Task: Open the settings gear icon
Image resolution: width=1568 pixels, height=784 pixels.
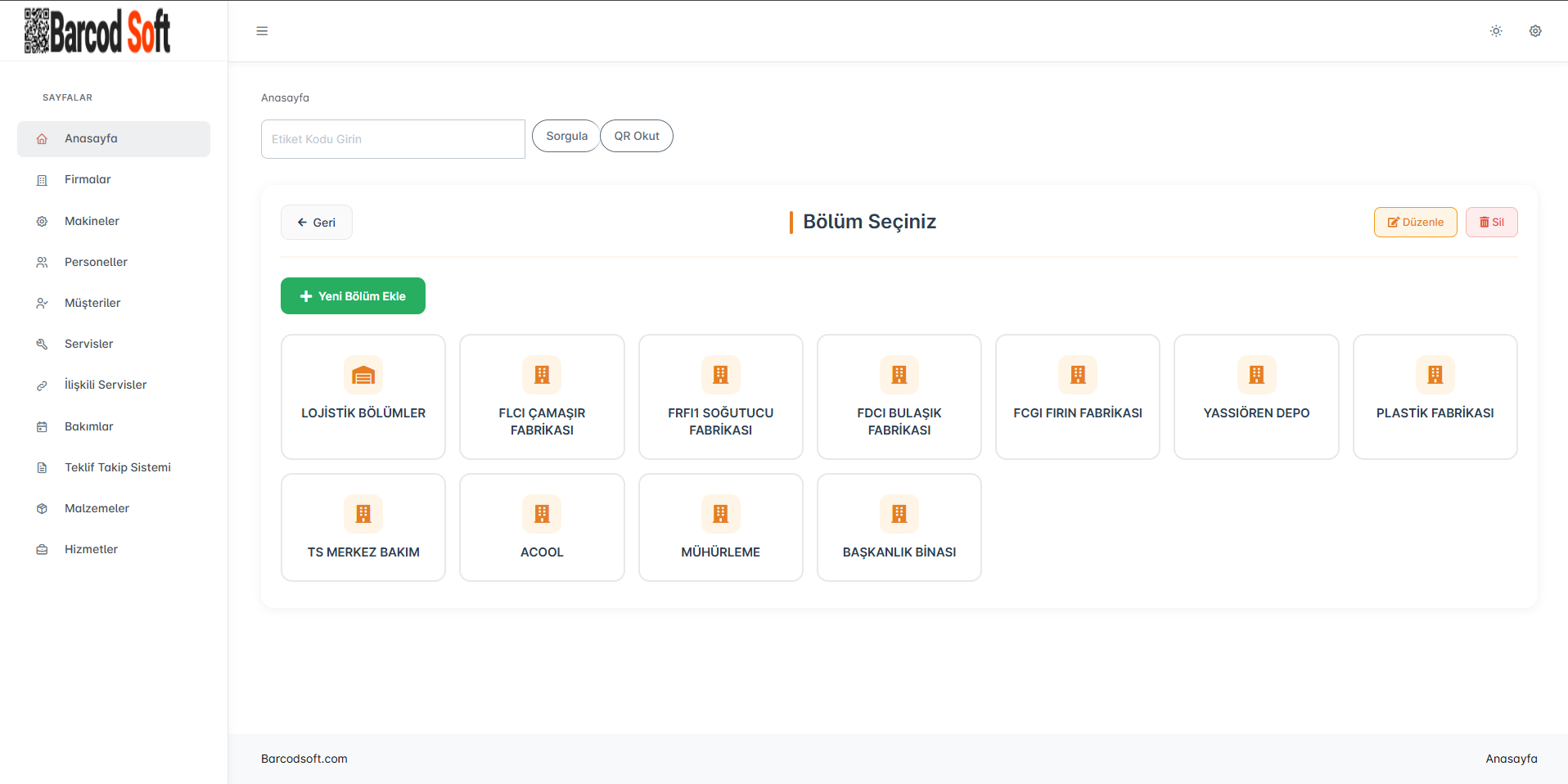Action: (x=1535, y=31)
